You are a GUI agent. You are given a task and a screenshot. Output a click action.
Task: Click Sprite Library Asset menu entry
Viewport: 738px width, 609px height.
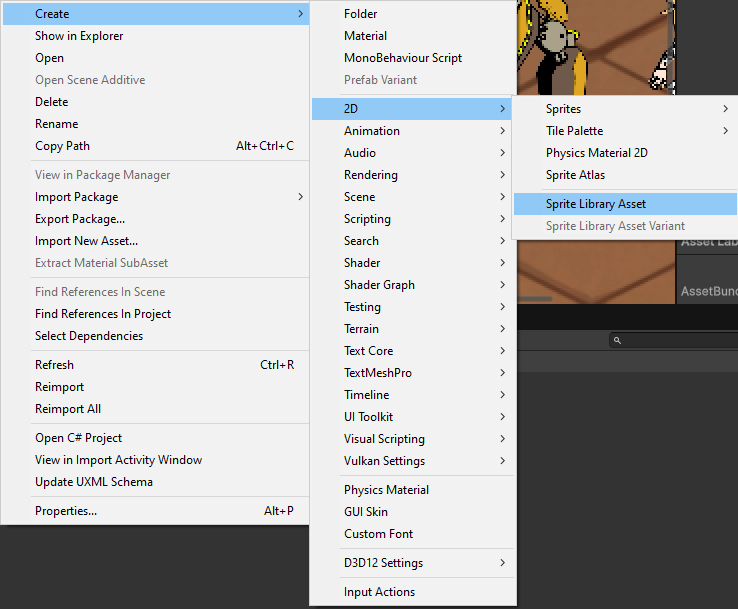click(x=596, y=204)
